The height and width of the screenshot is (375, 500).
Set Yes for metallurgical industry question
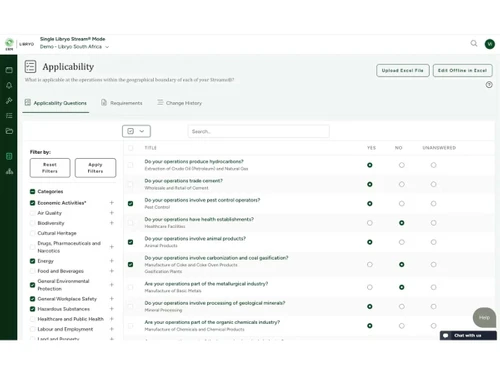pos(370,287)
